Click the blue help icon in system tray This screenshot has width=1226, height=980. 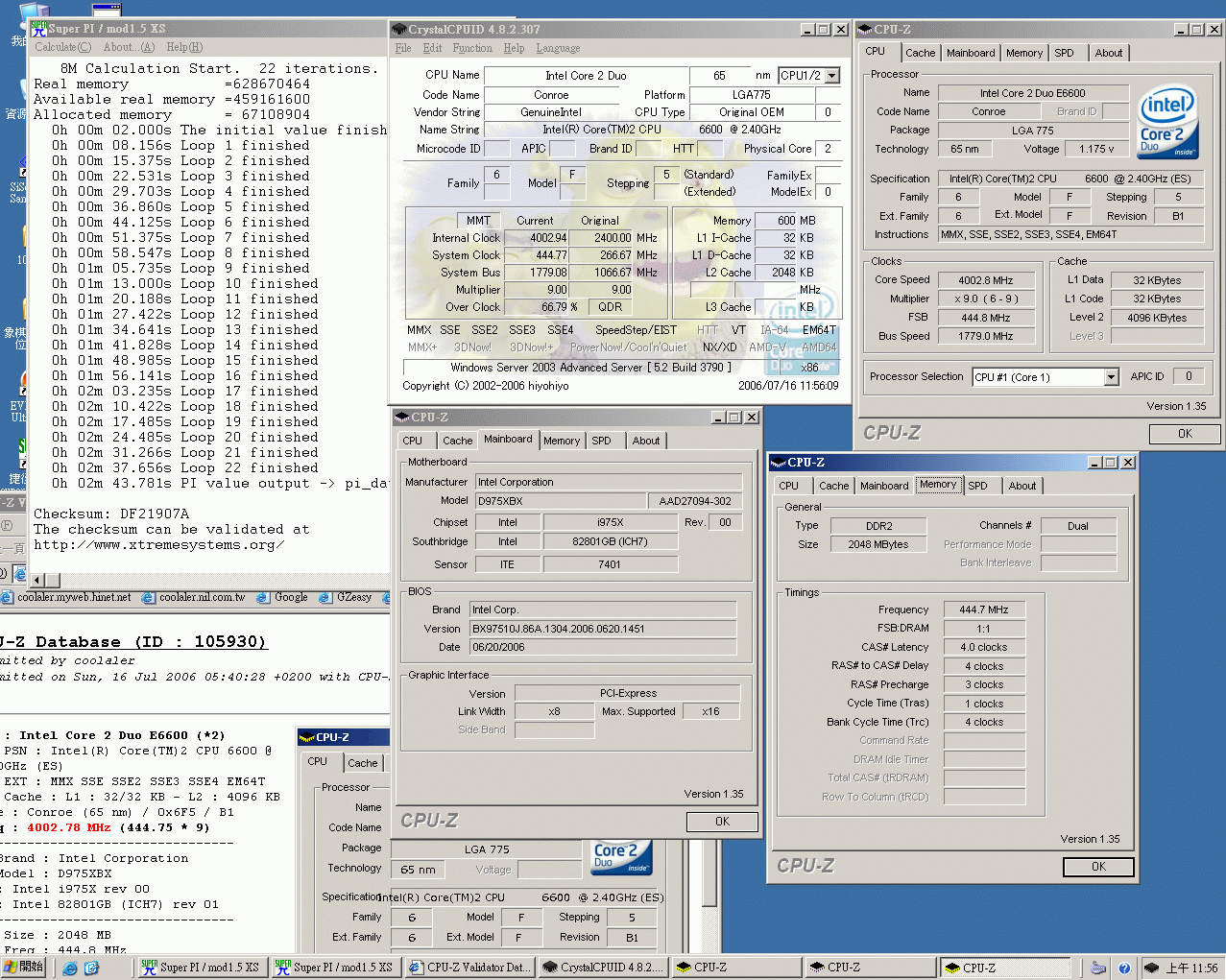point(1123,968)
